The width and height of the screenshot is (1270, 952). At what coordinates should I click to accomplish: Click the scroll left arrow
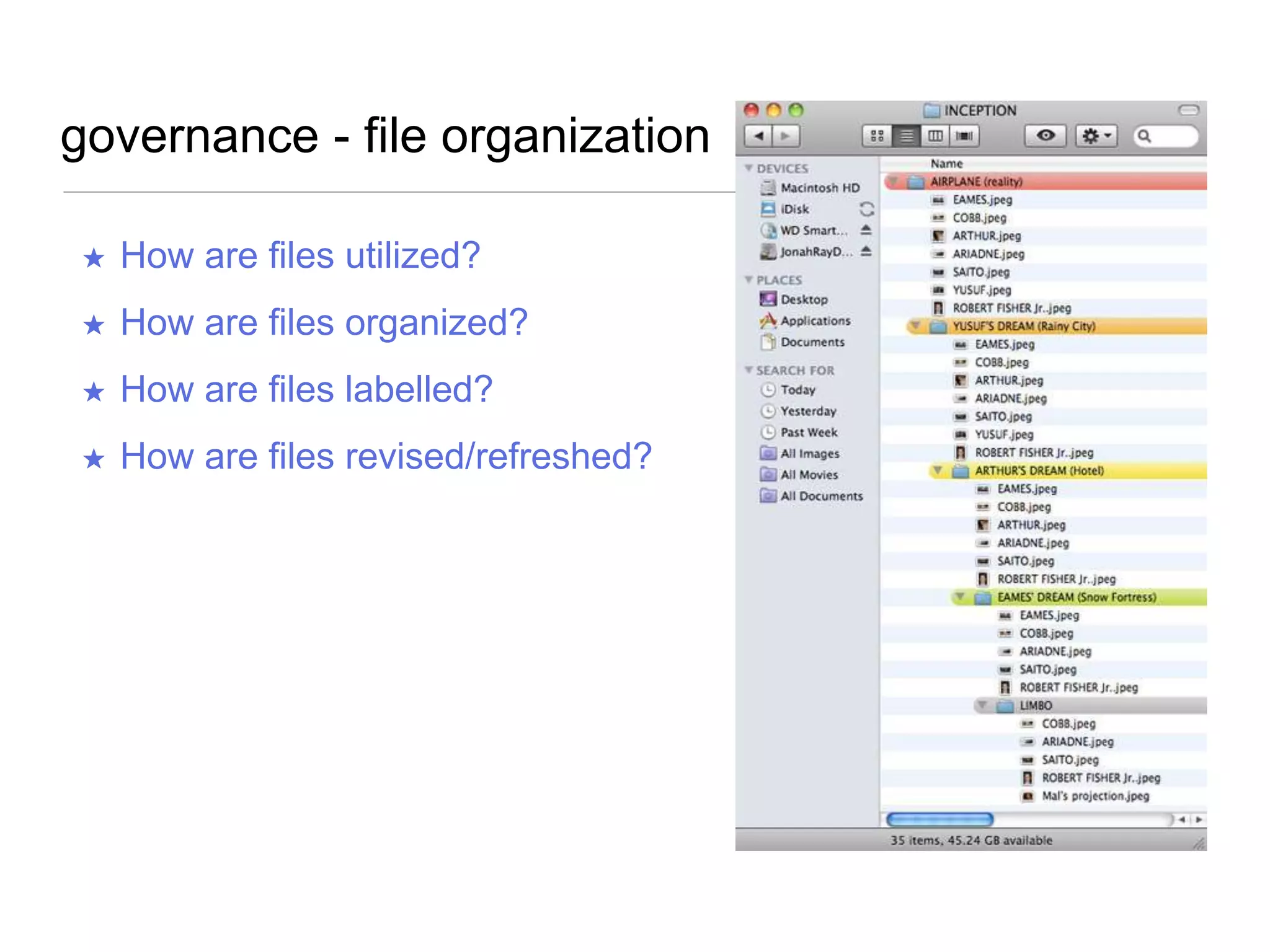pos(1182,819)
